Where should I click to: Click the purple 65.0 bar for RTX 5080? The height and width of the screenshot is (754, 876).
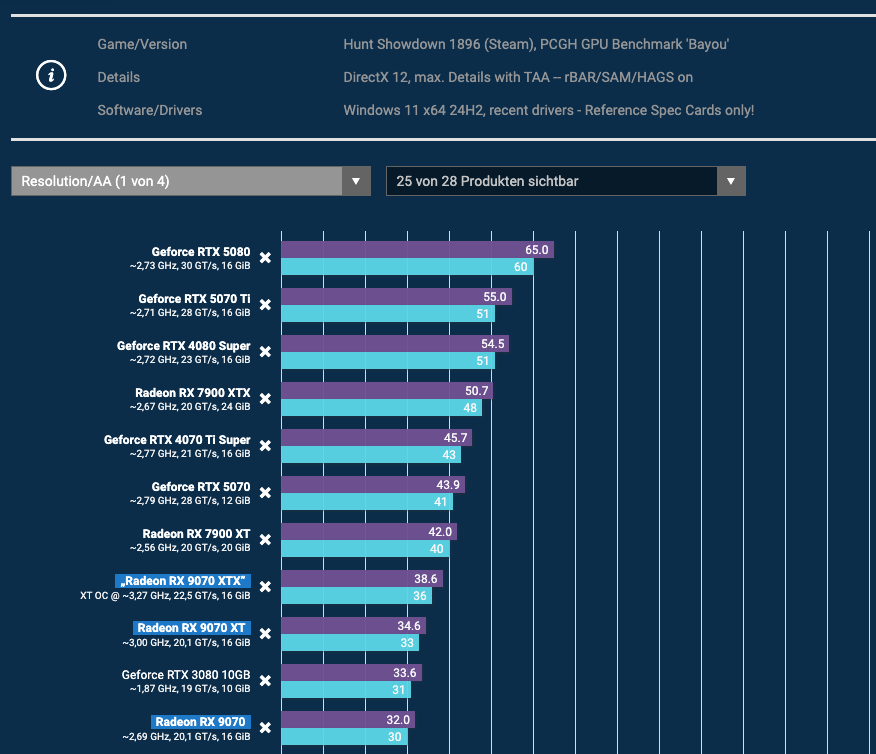click(417, 250)
